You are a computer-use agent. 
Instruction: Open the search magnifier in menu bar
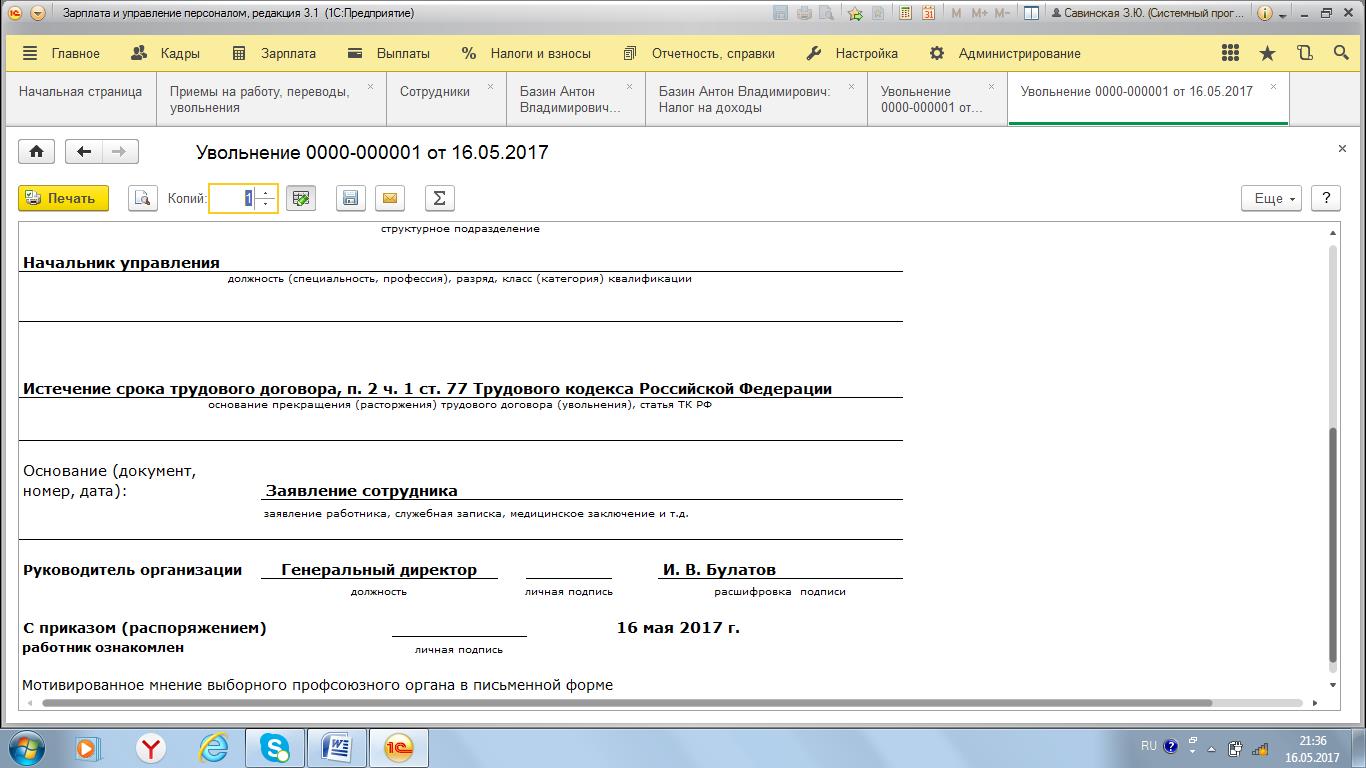(x=1341, y=54)
